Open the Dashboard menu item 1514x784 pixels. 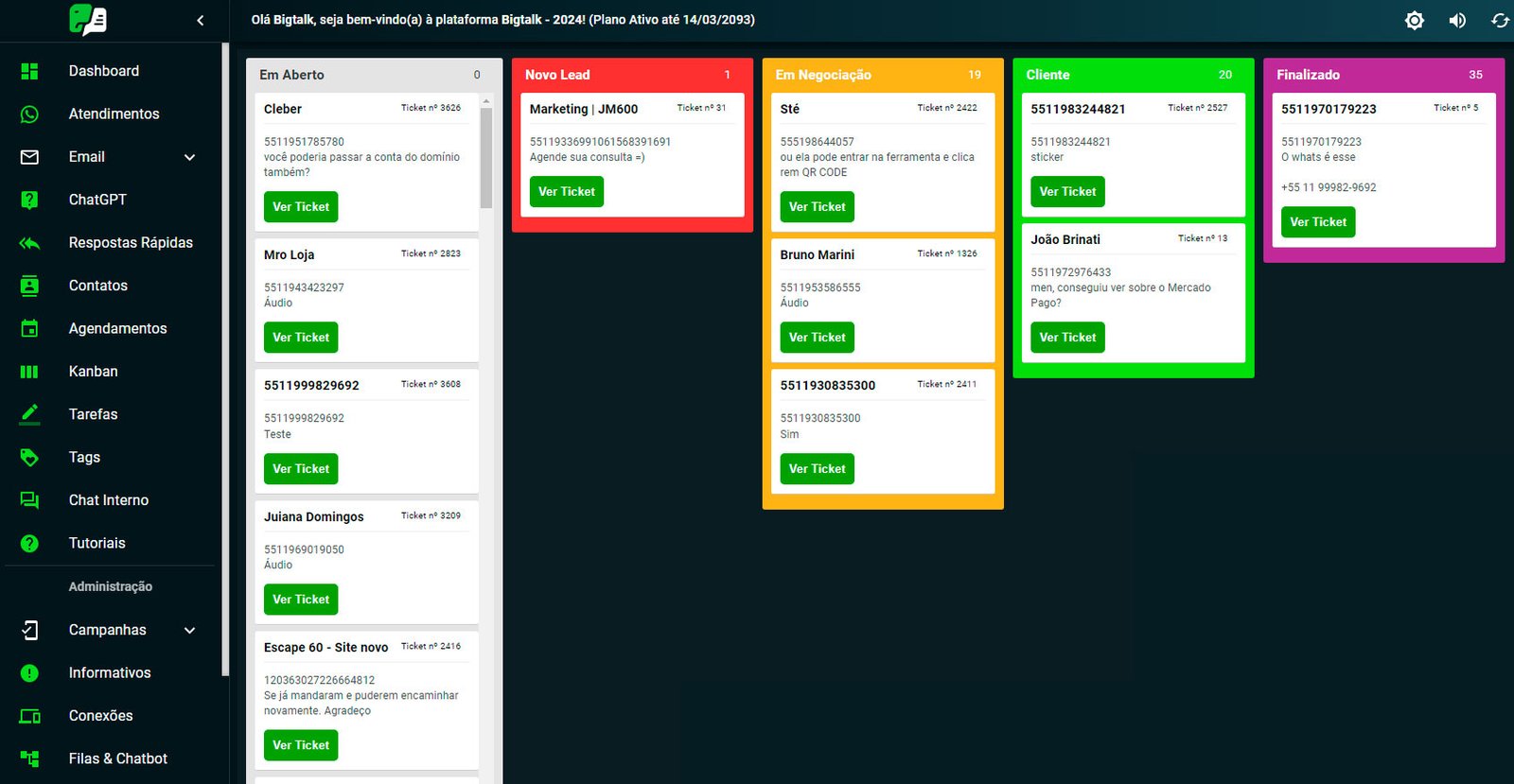click(x=104, y=71)
